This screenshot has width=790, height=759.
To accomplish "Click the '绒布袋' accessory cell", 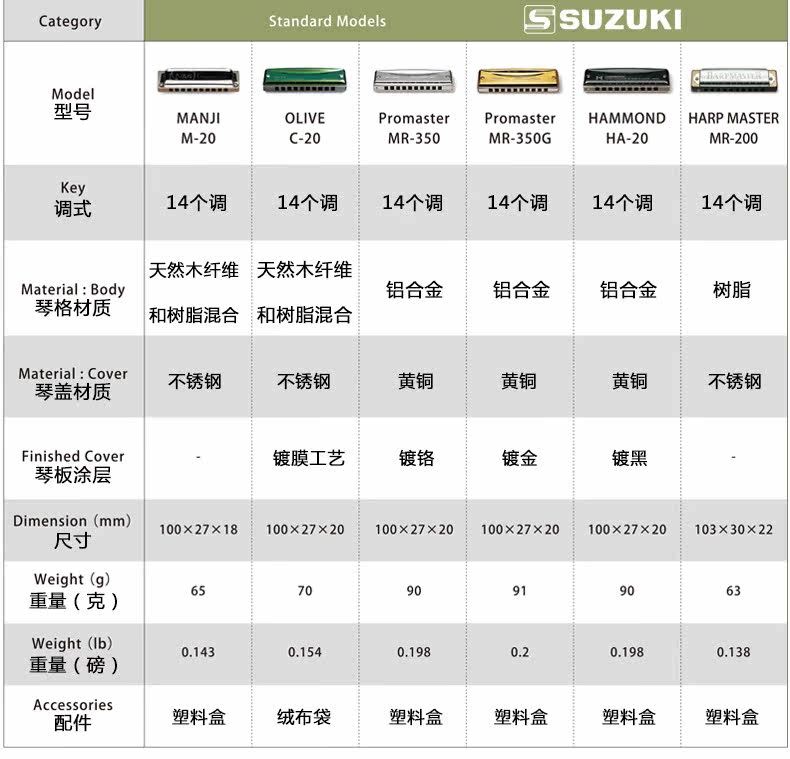I will [304, 717].
